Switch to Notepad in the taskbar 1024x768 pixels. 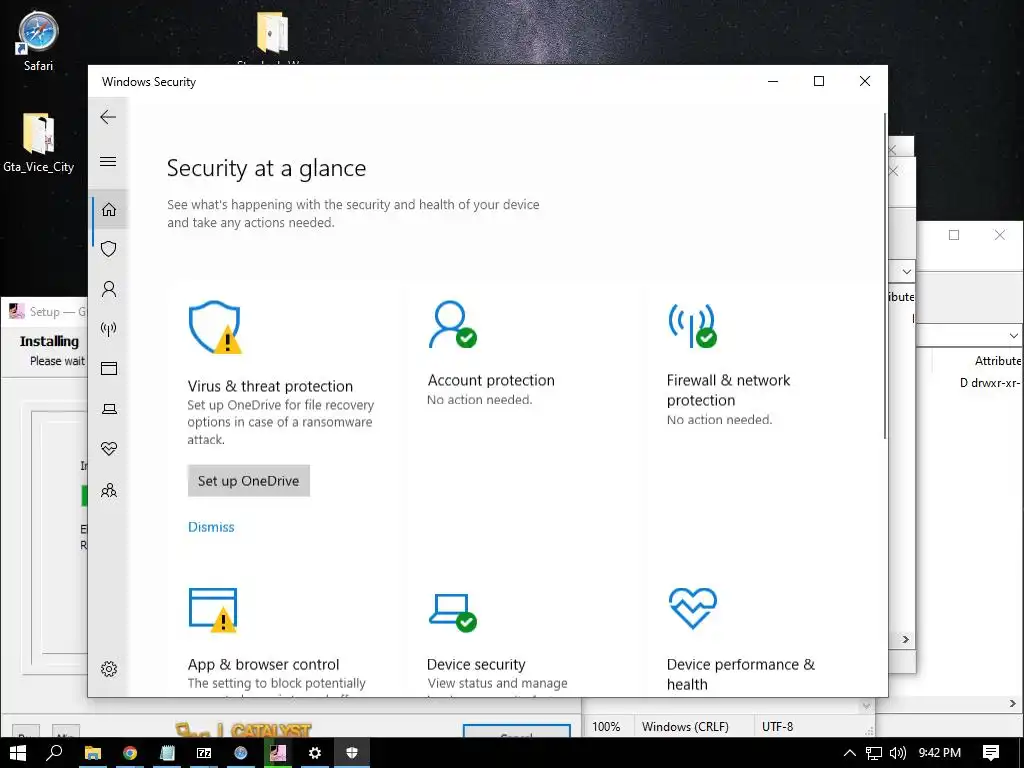click(167, 752)
